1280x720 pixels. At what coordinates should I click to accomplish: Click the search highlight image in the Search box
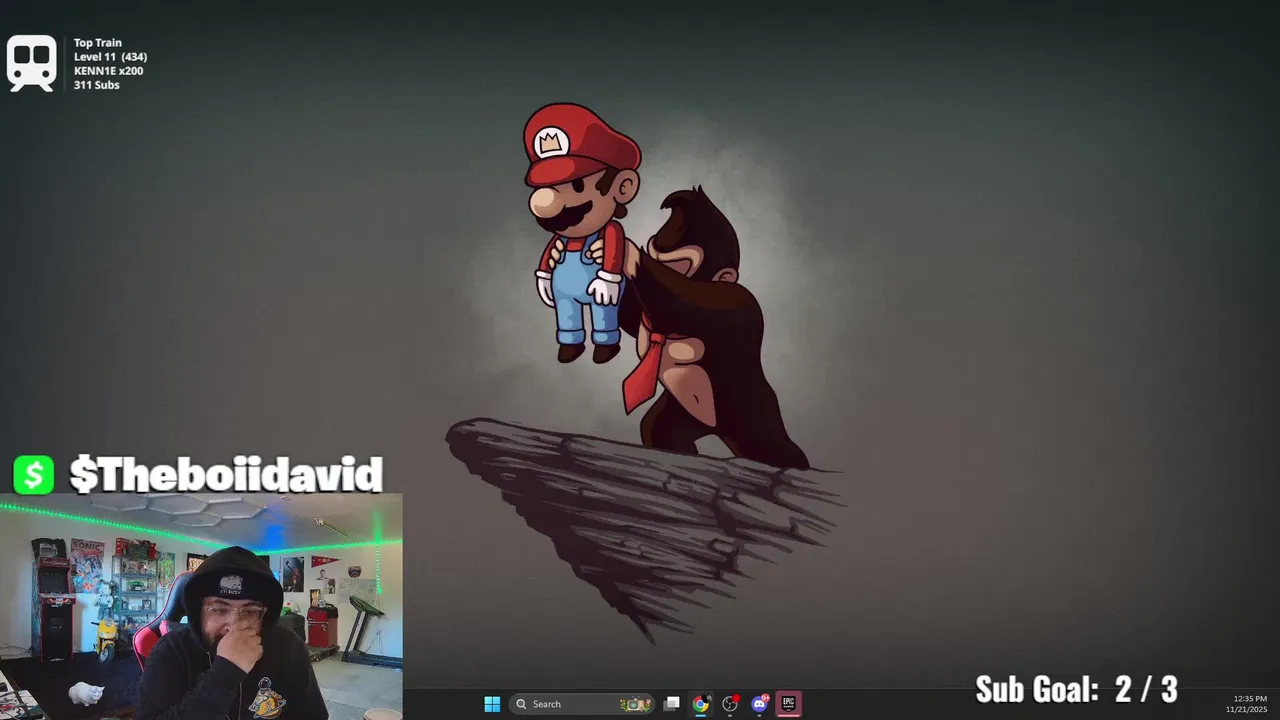tap(635, 704)
